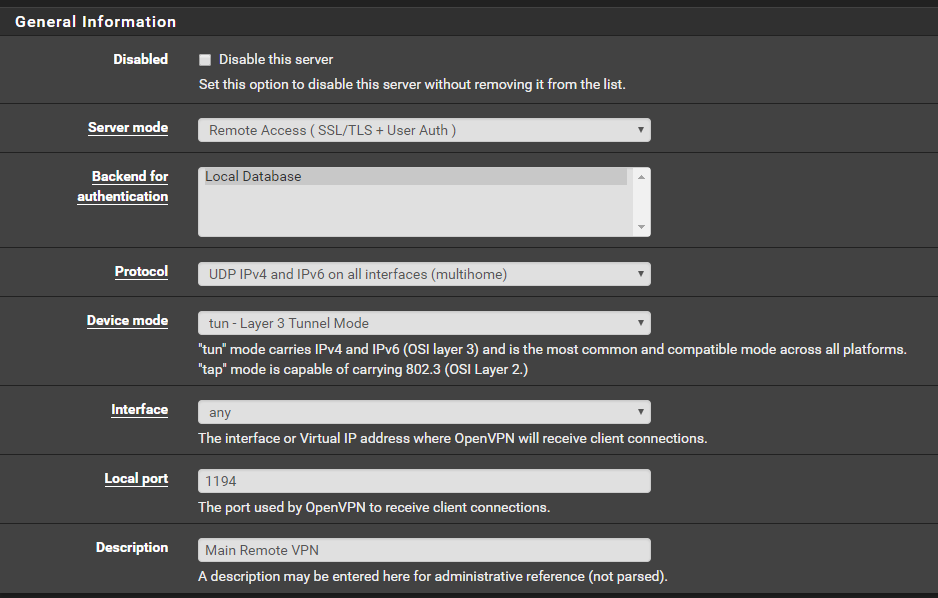Click the down arrow of backend list scrollbar
The height and width of the screenshot is (598, 938).
tap(641, 228)
